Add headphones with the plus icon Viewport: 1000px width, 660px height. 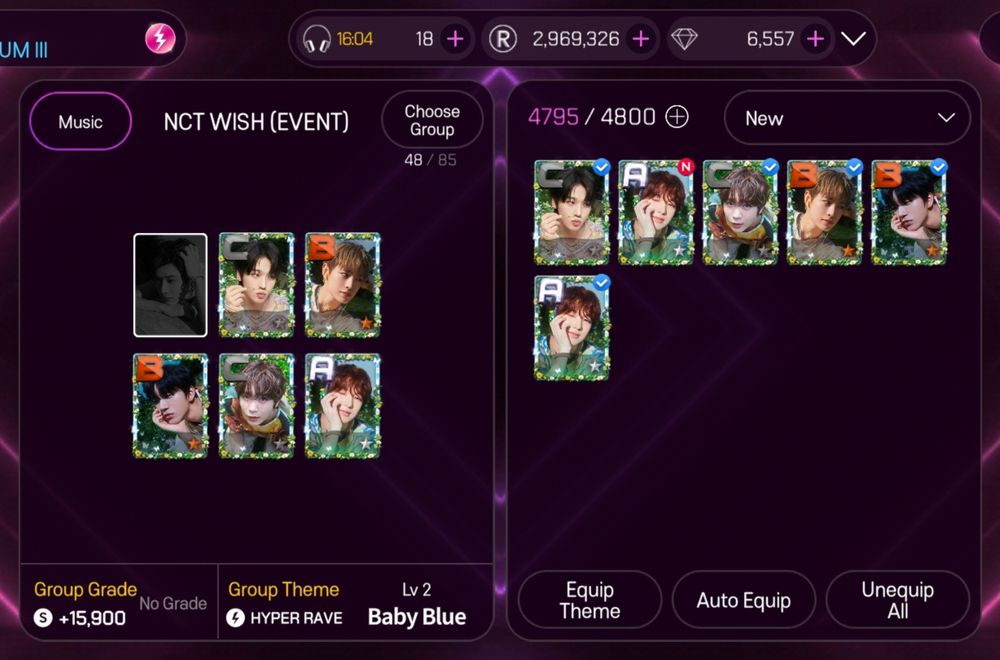455,39
